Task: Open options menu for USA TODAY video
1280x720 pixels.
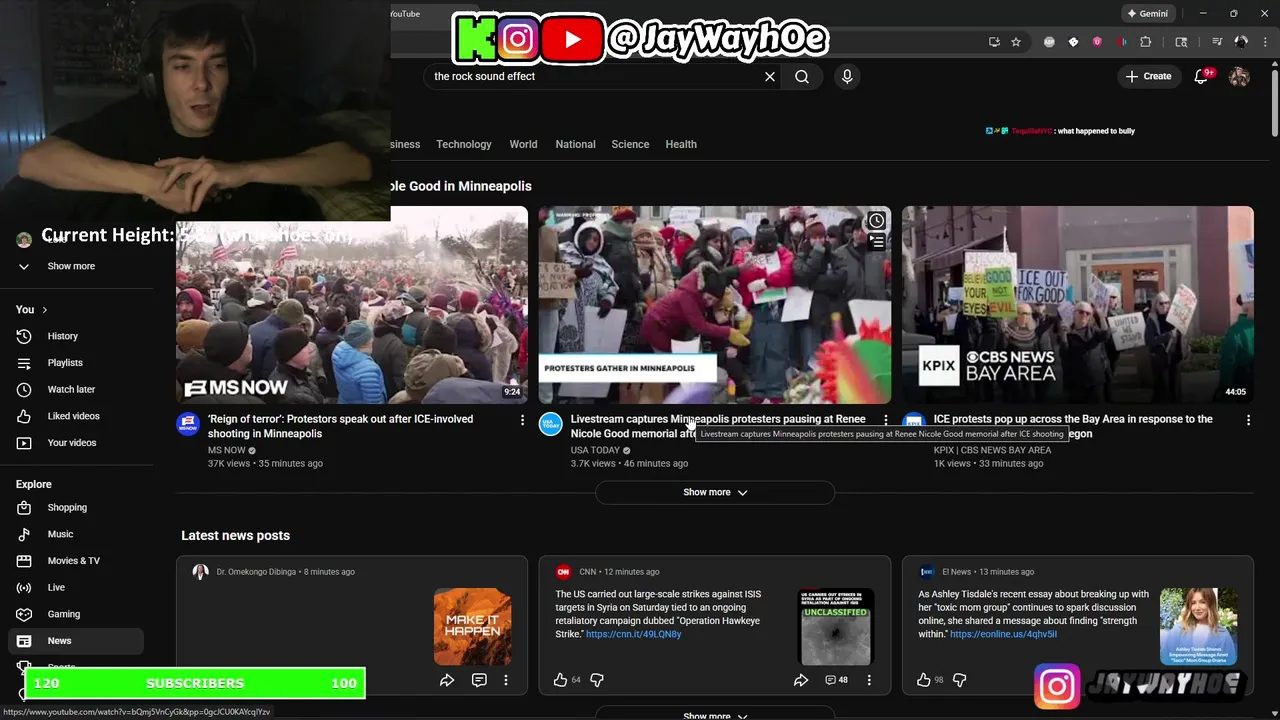Action: click(x=885, y=420)
